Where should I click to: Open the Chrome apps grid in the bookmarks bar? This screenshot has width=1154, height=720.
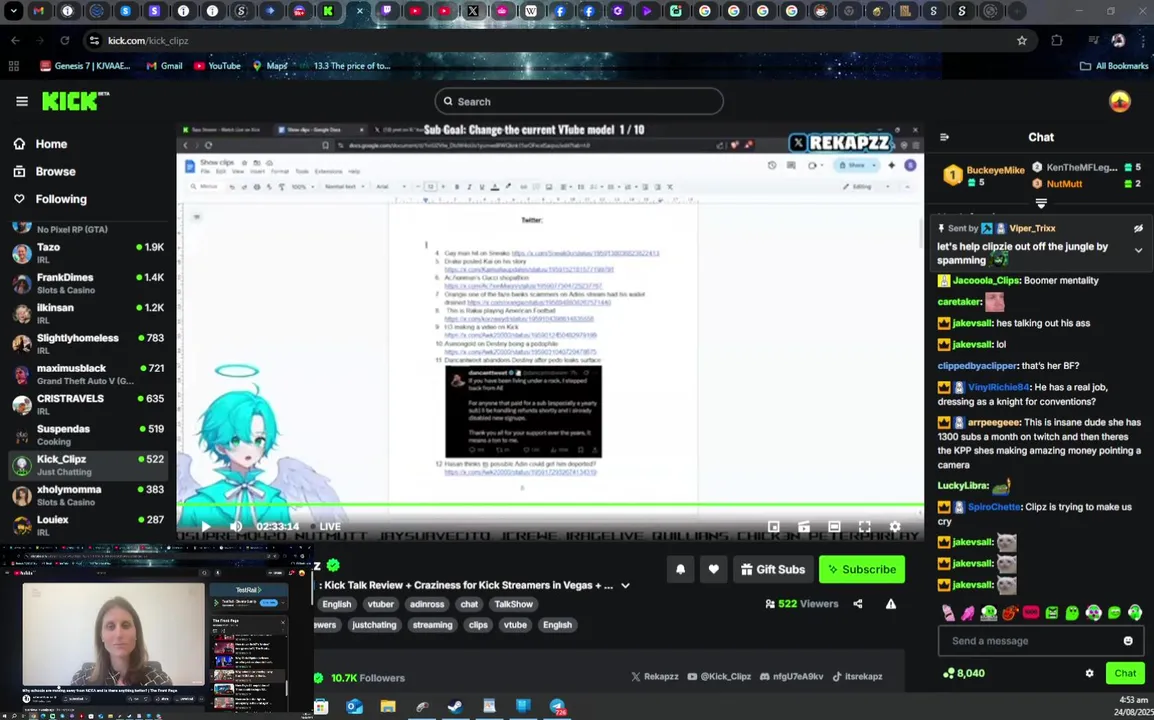(x=14, y=66)
